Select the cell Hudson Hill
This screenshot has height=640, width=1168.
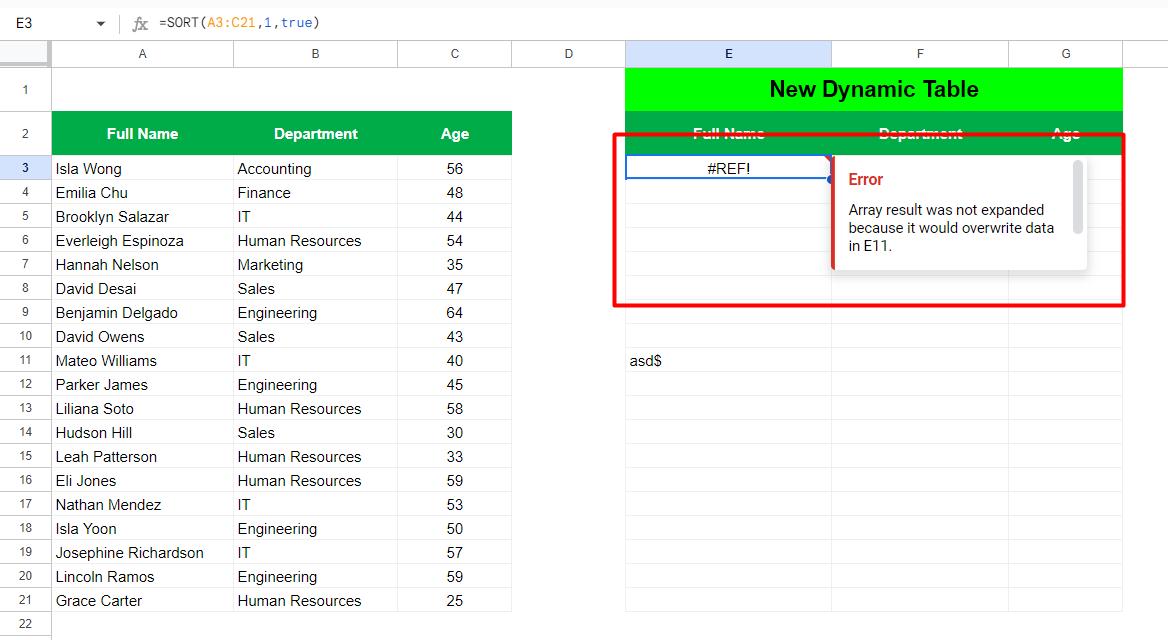pyautogui.click(x=142, y=433)
